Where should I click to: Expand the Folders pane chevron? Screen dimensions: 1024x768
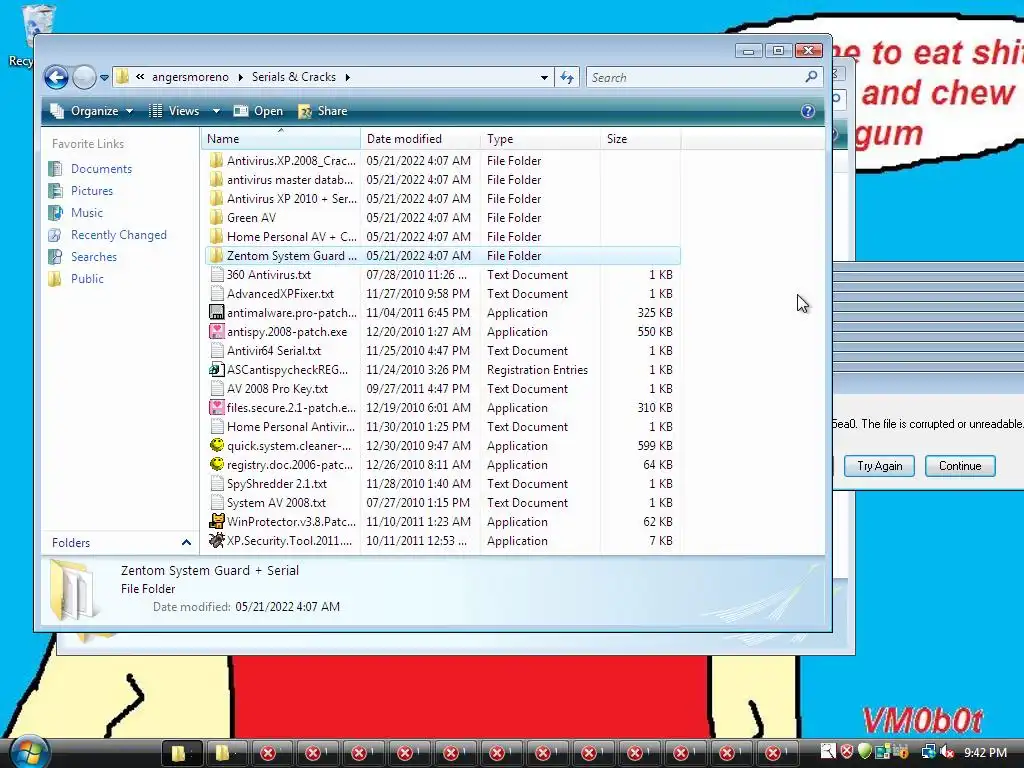[186, 543]
